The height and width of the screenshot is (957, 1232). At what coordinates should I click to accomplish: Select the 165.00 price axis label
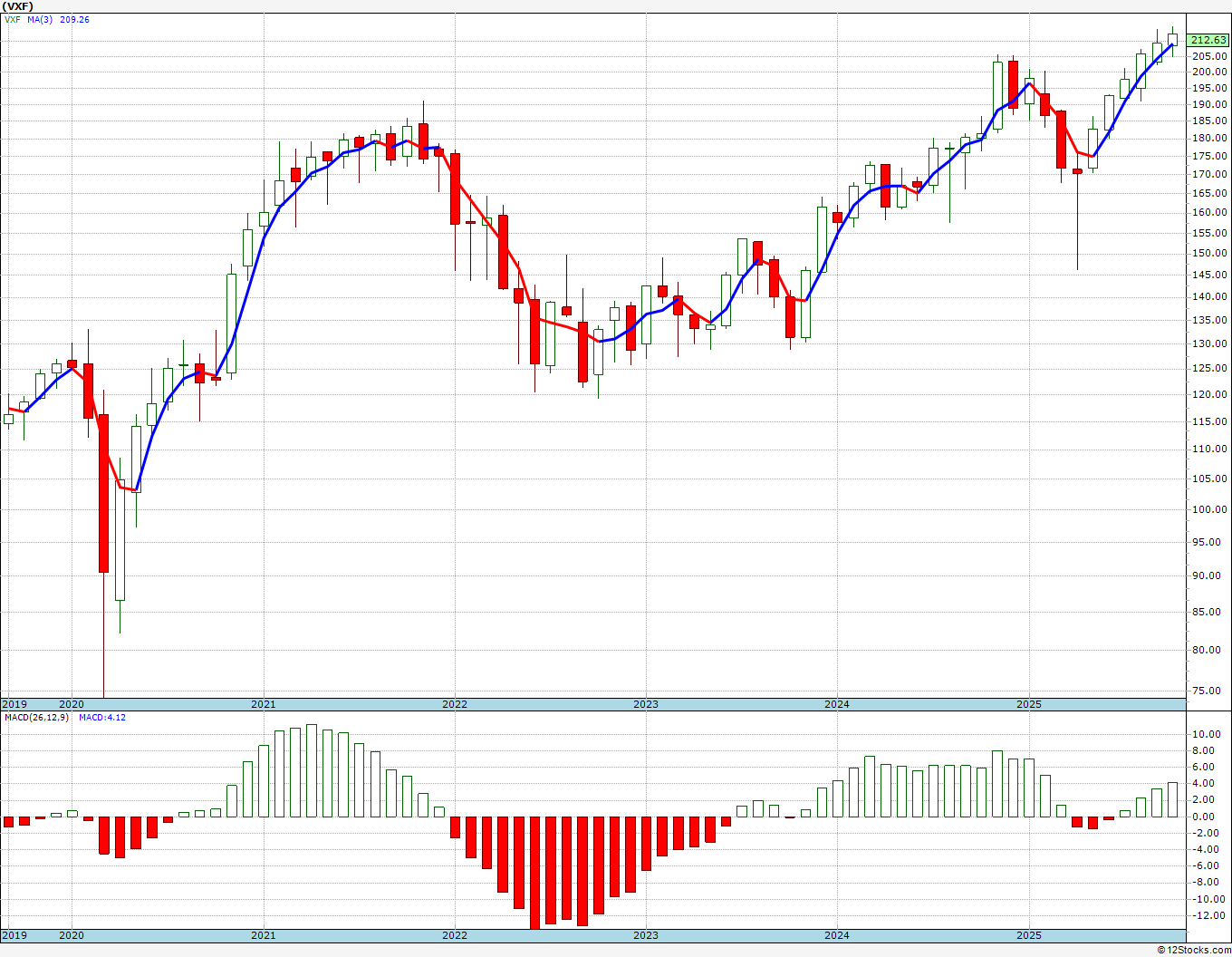1210,193
